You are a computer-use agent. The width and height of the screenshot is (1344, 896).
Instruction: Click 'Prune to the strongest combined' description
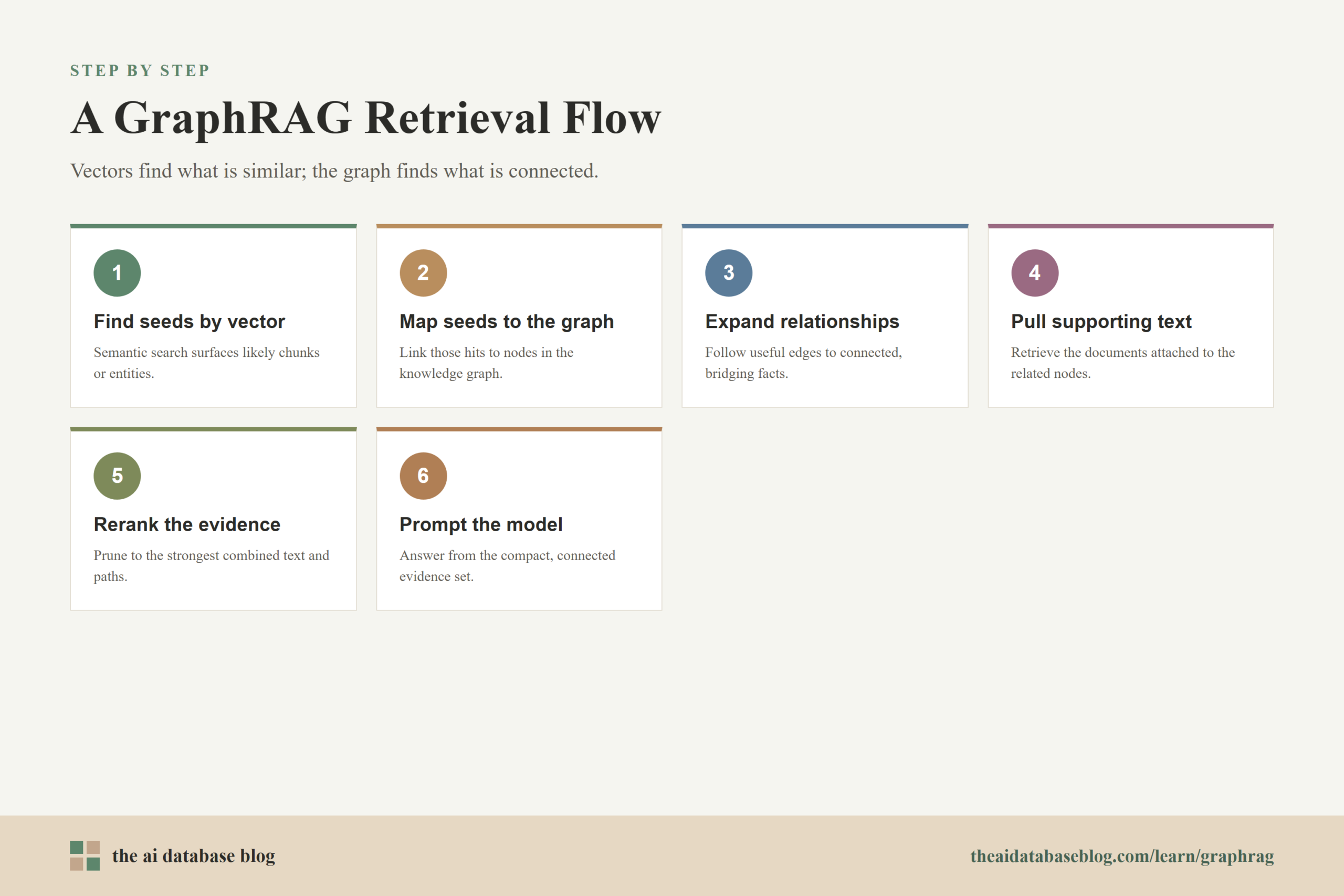click(212, 566)
